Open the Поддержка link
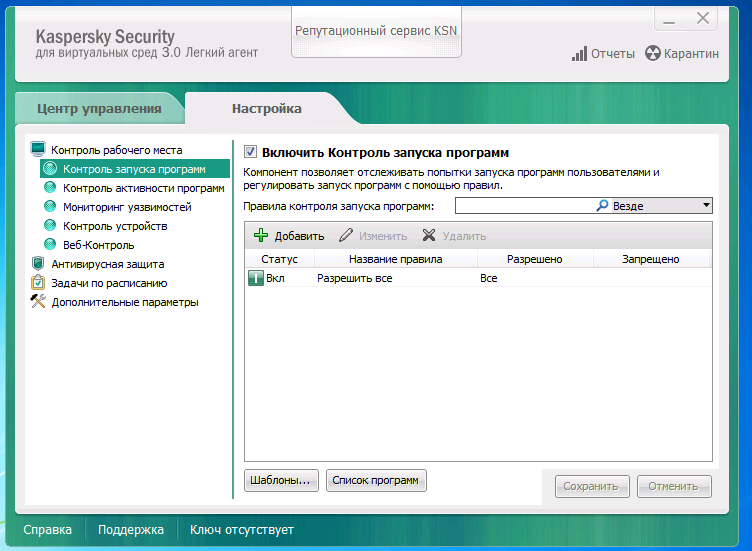752x551 pixels. coord(131,530)
